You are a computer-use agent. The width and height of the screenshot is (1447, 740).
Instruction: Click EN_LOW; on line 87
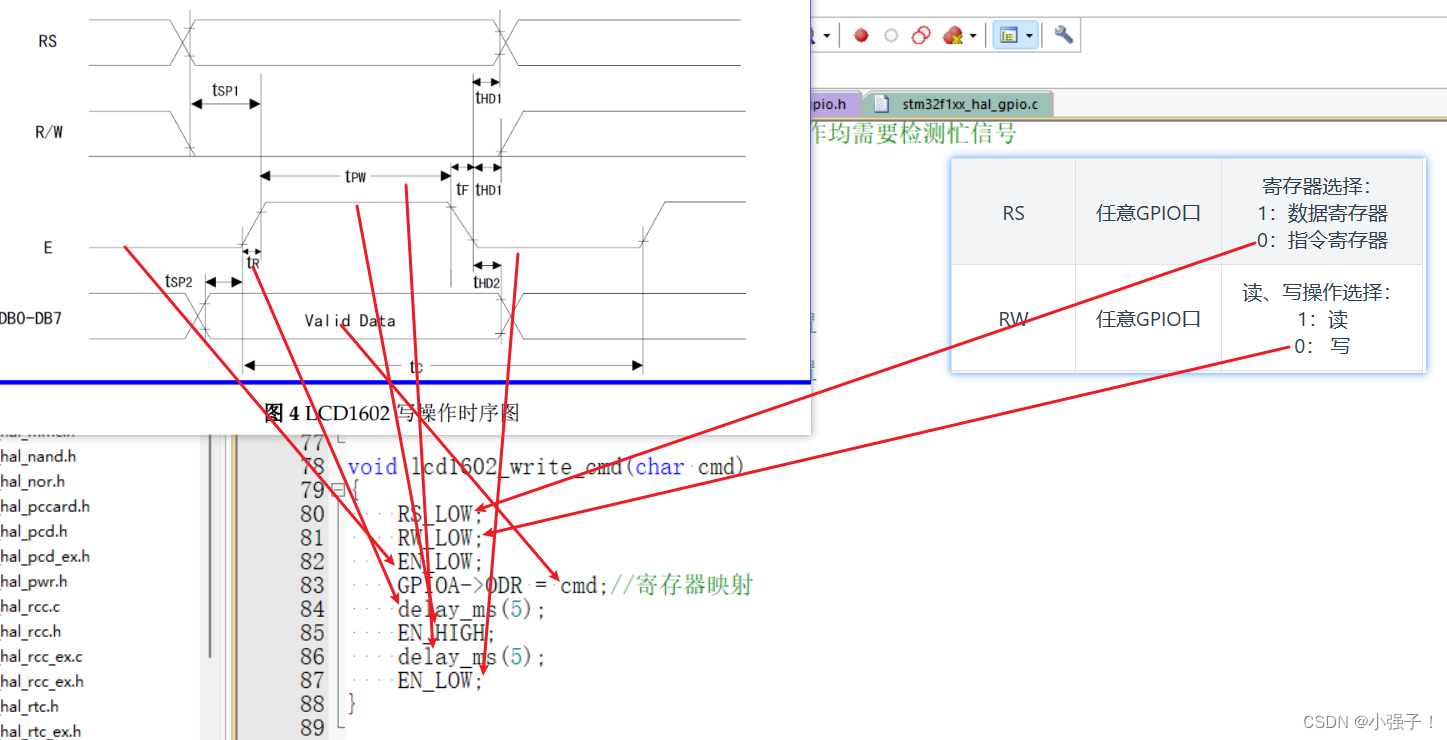[440, 680]
